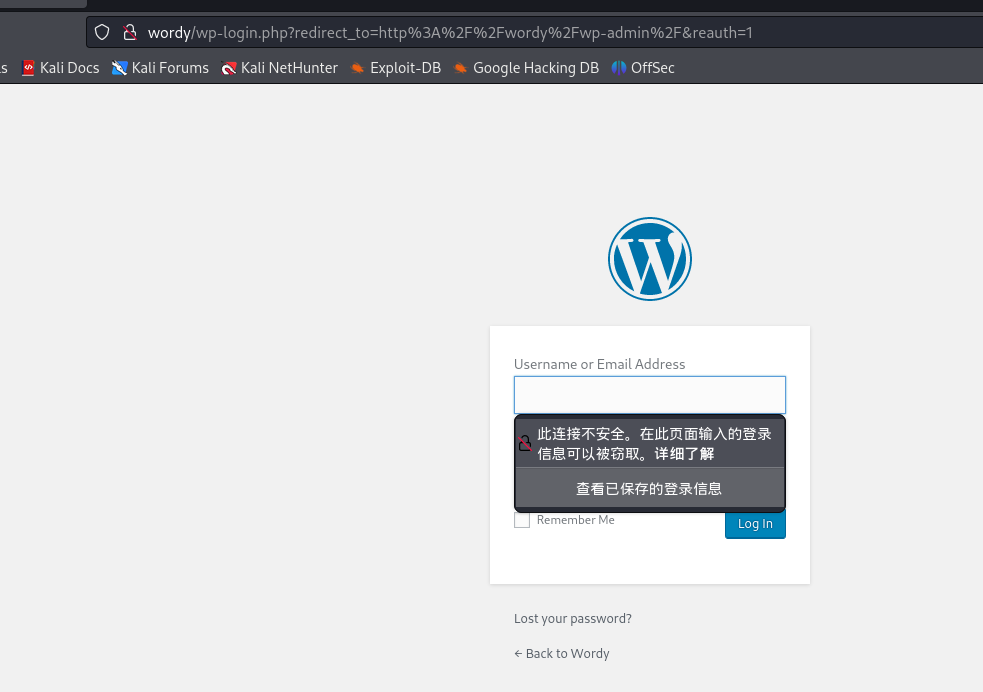This screenshot has height=692, width=983.
Task: Open the Google Hacking DB bookmark
Action: coord(526,68)
